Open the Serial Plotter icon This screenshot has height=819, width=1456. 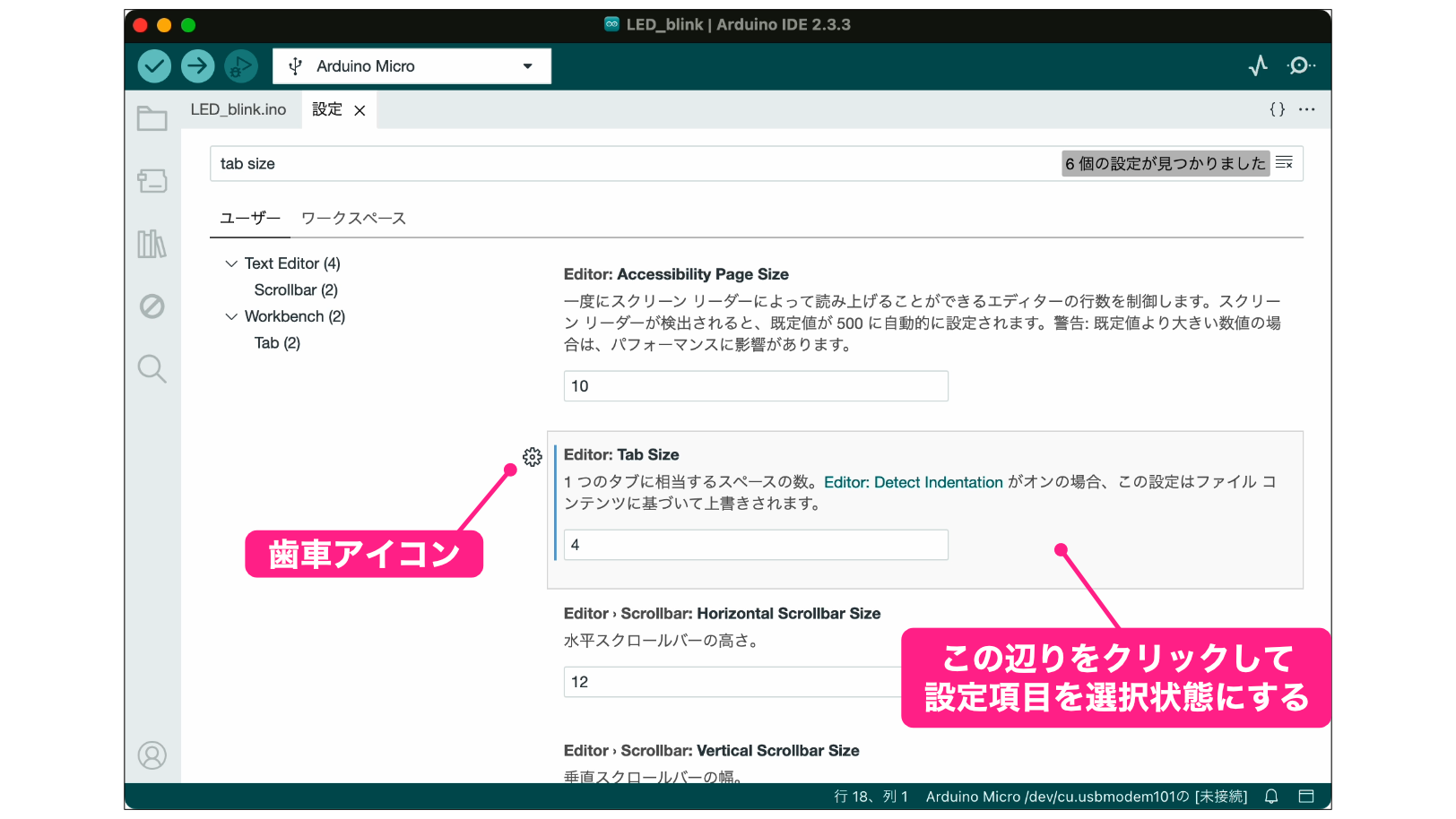(1258, 65)
